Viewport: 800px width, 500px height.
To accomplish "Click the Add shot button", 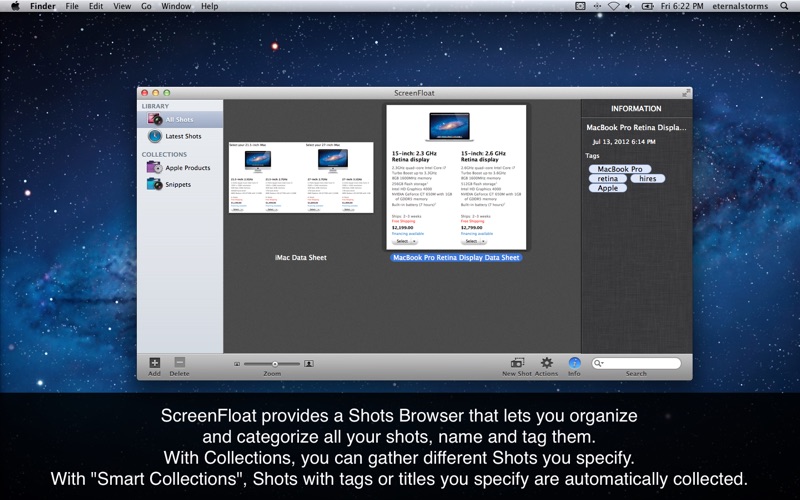I will [x=154, y=363].
